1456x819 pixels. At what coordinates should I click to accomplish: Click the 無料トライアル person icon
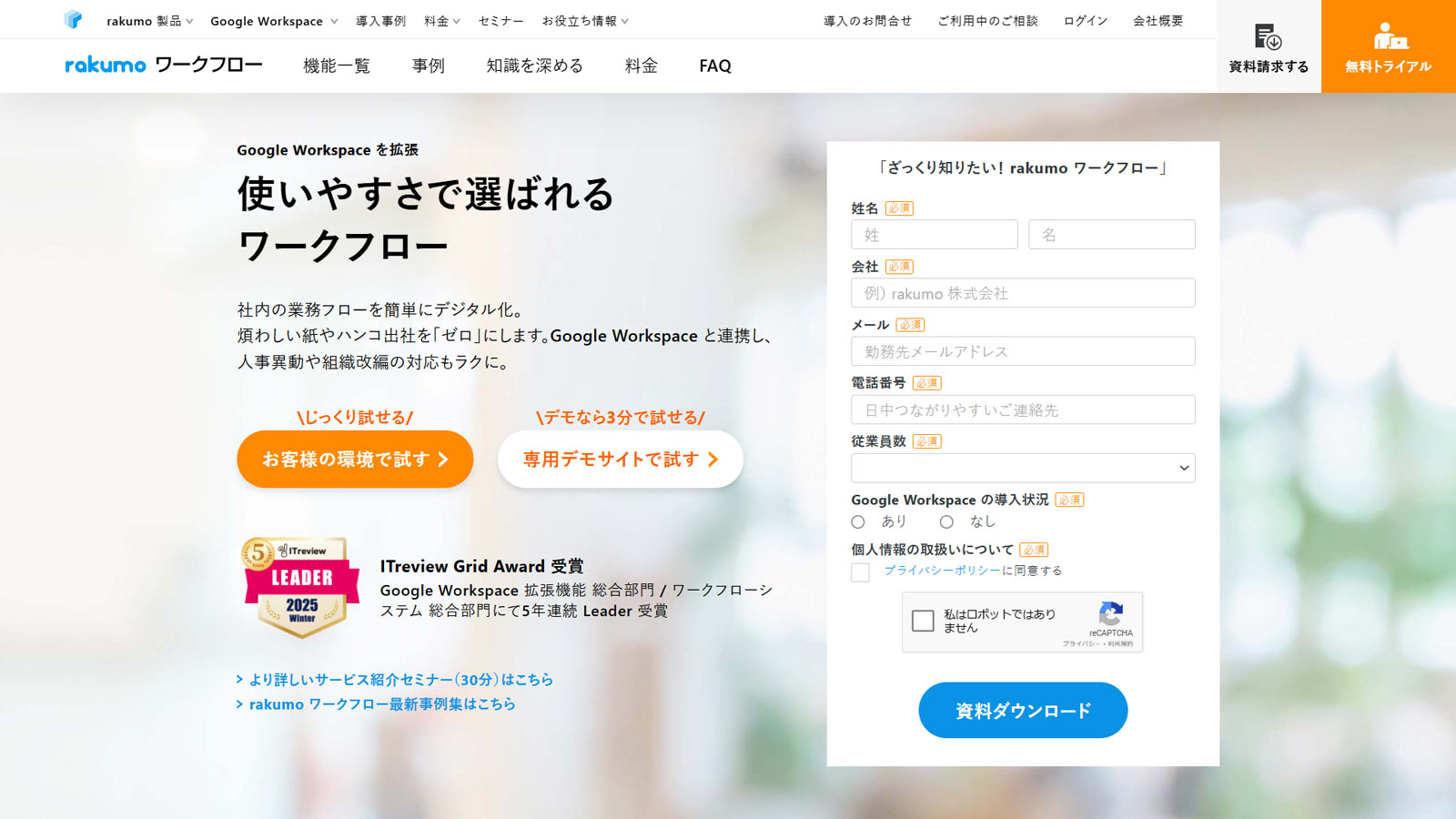[x=1390, y=35]
